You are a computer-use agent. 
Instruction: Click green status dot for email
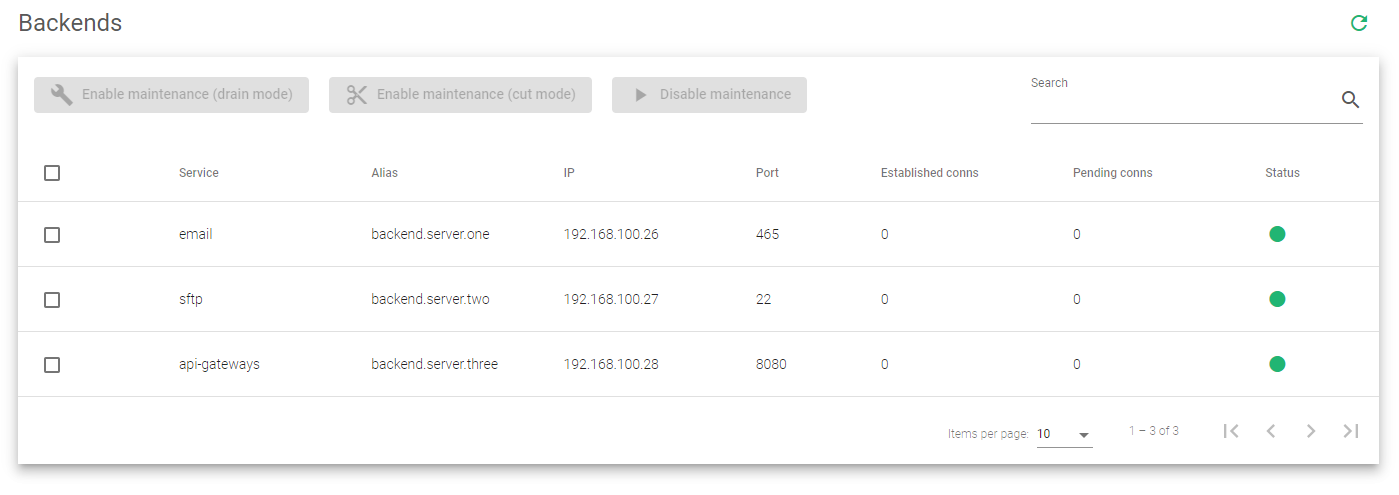(1277, 234)
